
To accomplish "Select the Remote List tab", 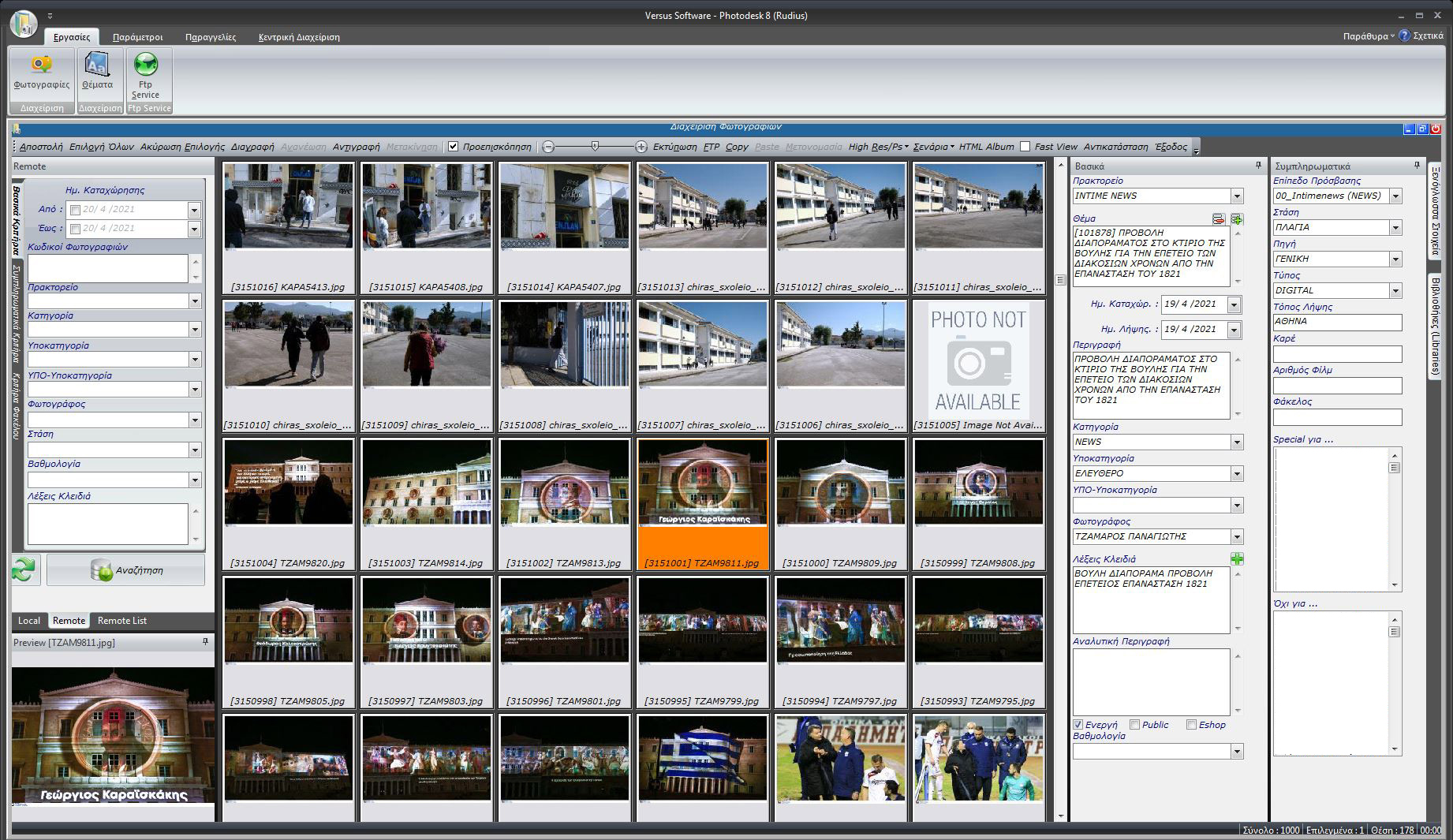I will tap(121, 621).
